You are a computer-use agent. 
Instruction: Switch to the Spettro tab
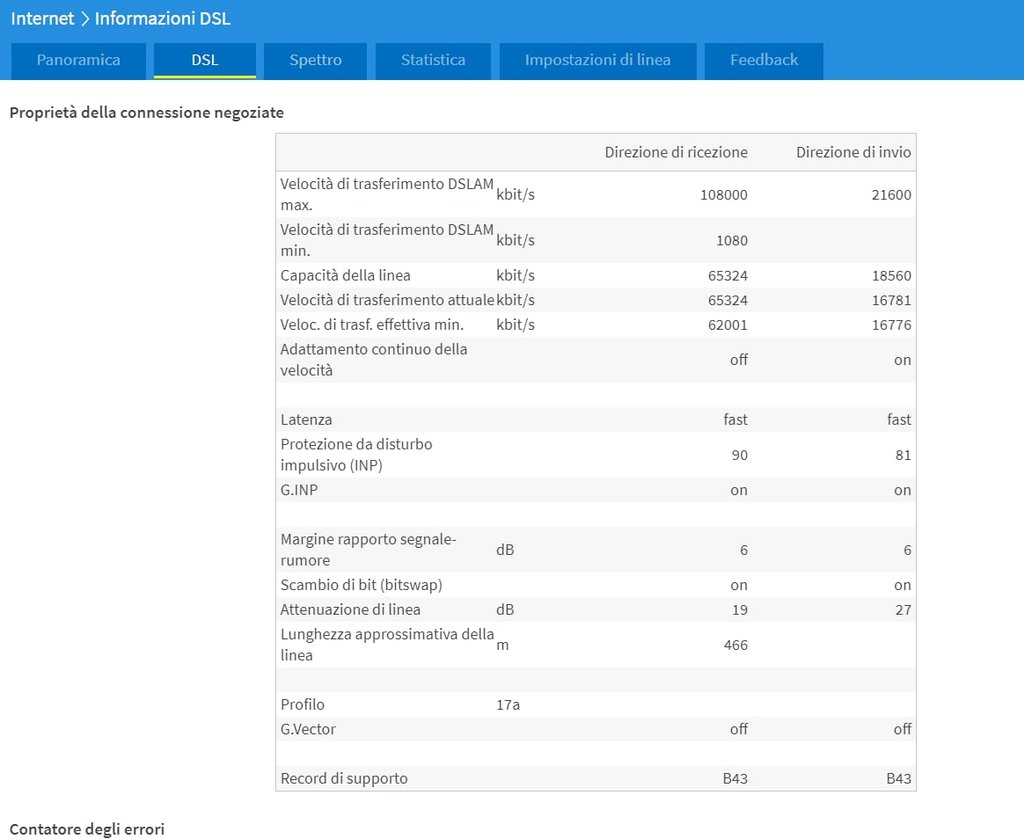[315, 60]
